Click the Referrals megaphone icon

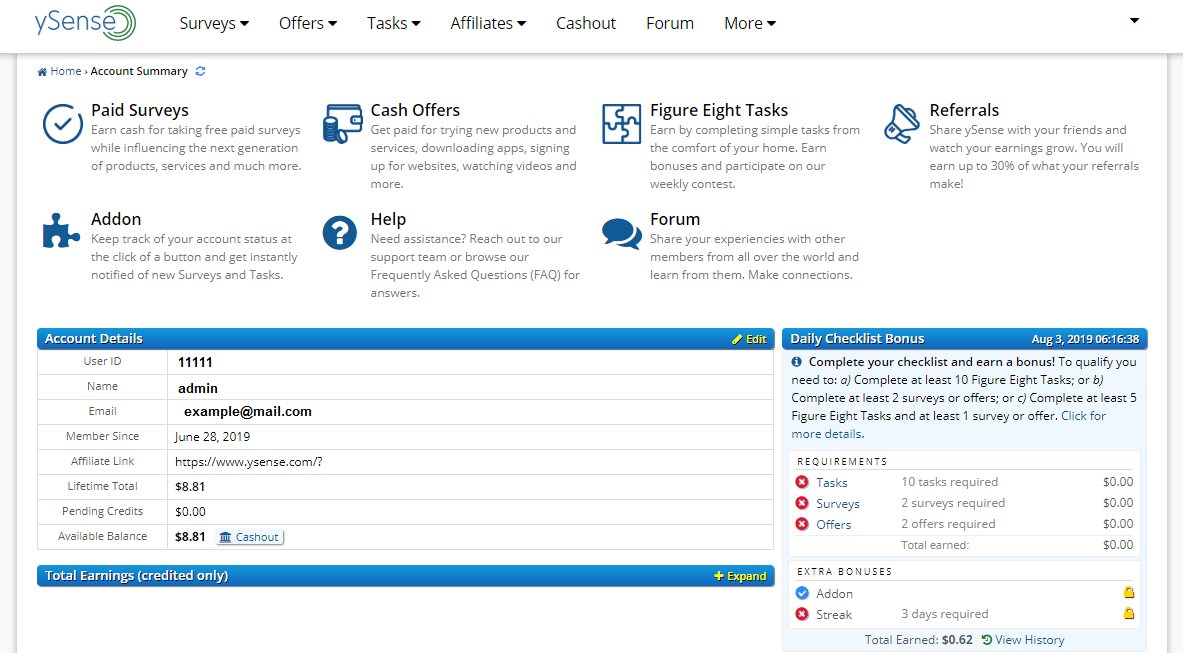(902, 124)
